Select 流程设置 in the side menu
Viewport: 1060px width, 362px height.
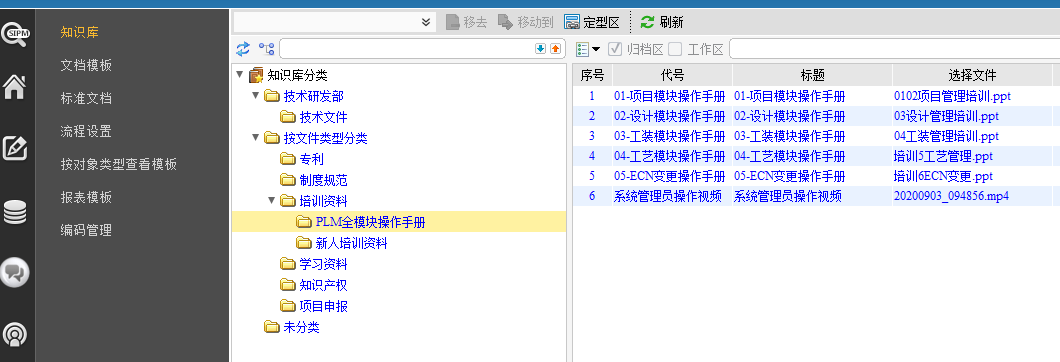(86, 131)
